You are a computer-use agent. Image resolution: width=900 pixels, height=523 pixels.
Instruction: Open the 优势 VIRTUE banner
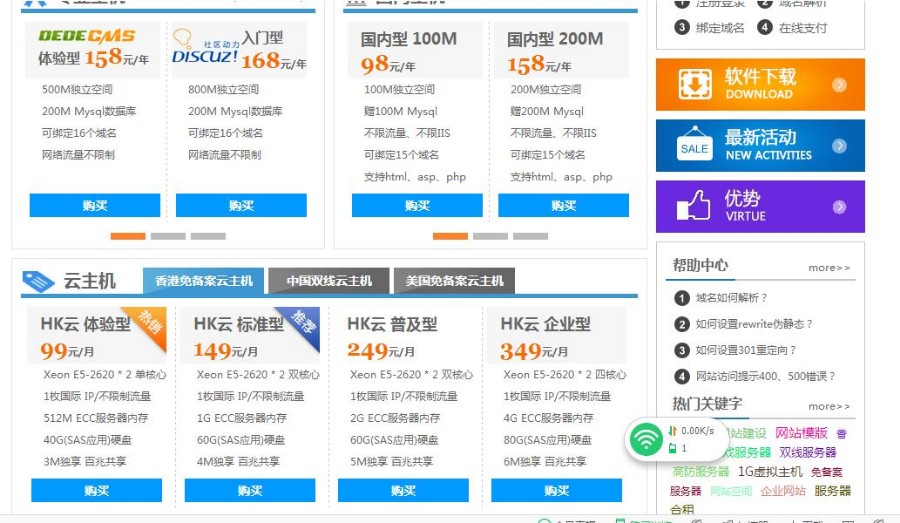760,207
